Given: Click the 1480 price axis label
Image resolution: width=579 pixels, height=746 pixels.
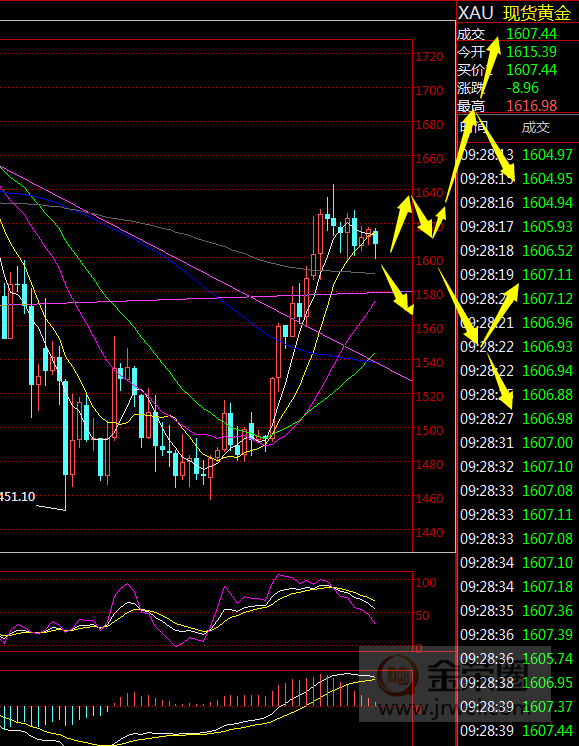Looking at the screenshot, I should click(x=429, y=464).
